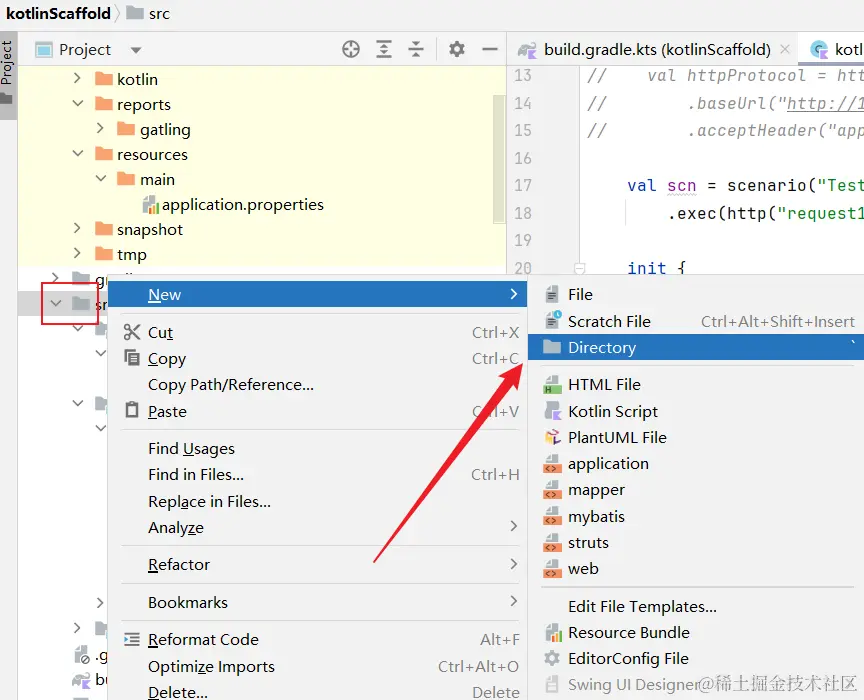Collapse the resources folder
Viewport: 864px width, 700px height.
pos(78,154)
